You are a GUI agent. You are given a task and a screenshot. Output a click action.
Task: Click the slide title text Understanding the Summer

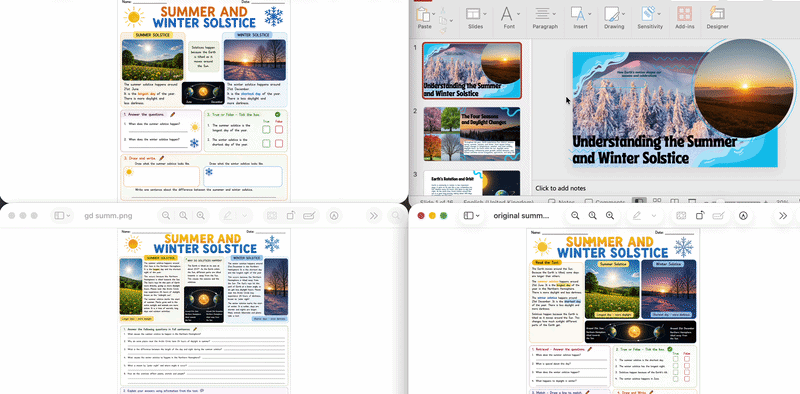[655, 149]
